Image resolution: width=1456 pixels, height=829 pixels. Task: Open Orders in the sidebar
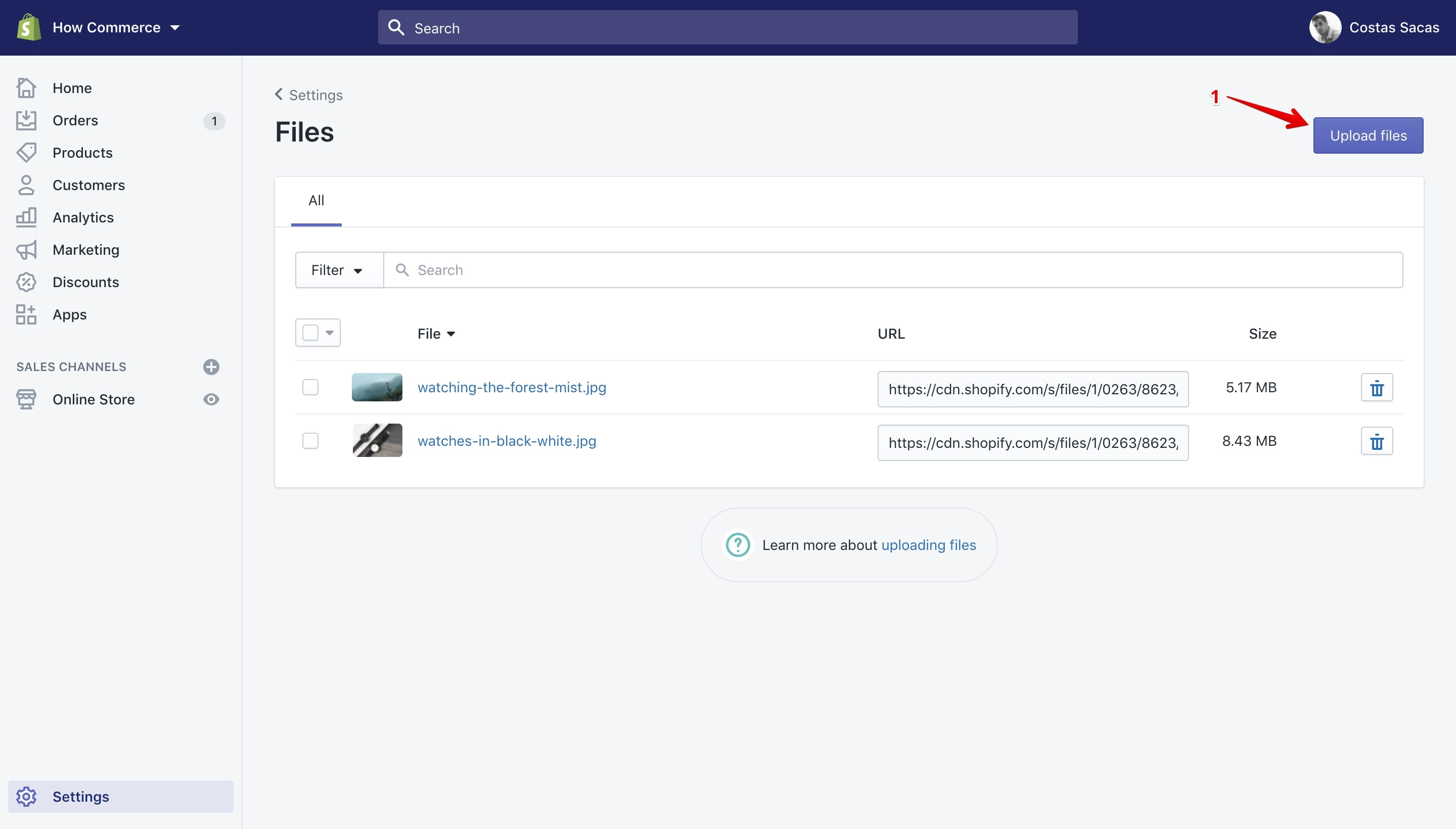click(75, 120)
